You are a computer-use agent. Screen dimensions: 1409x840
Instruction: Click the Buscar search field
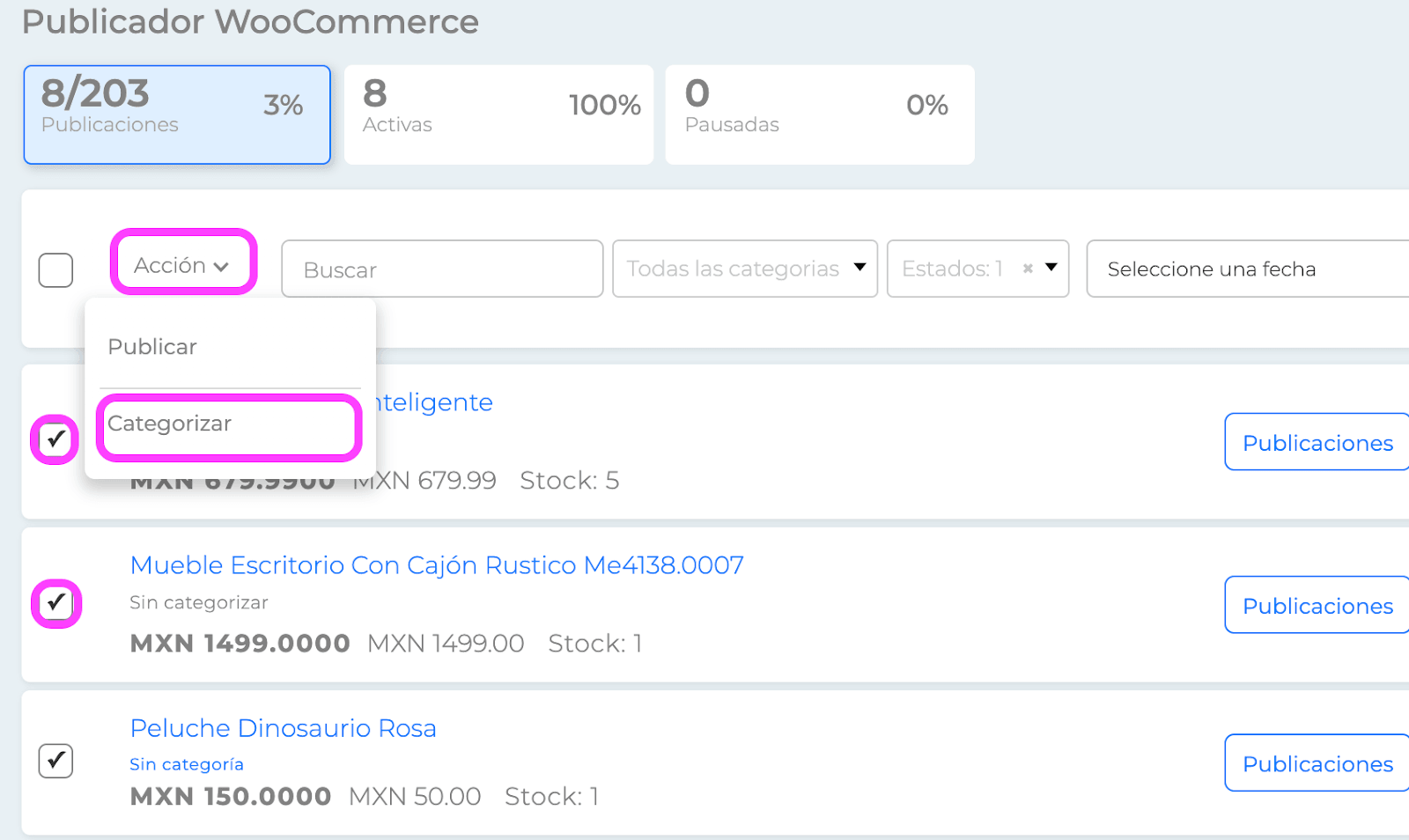coord(442,269)
